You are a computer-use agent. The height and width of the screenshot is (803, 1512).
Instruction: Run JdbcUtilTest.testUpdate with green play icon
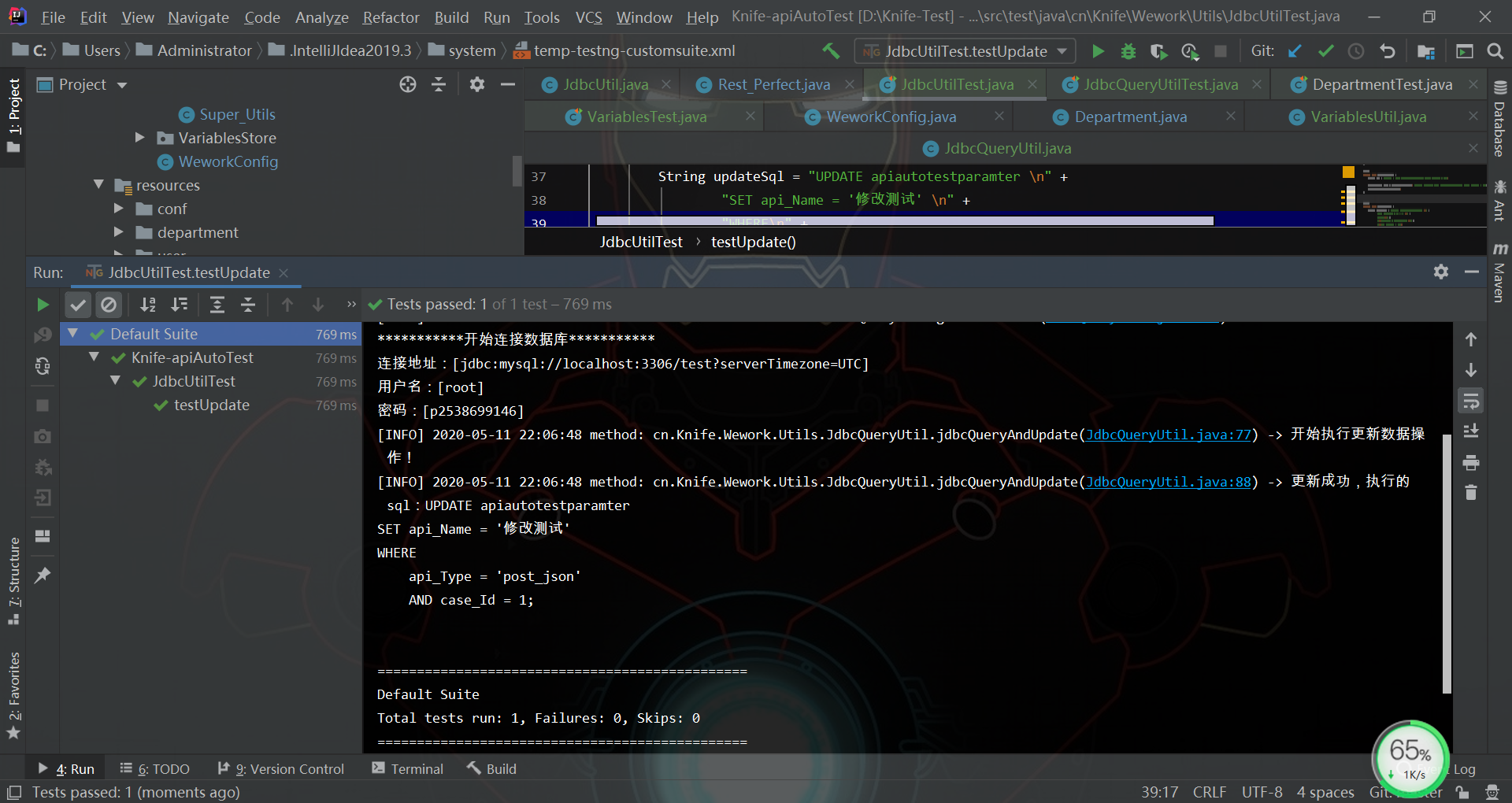(1098, 51)
